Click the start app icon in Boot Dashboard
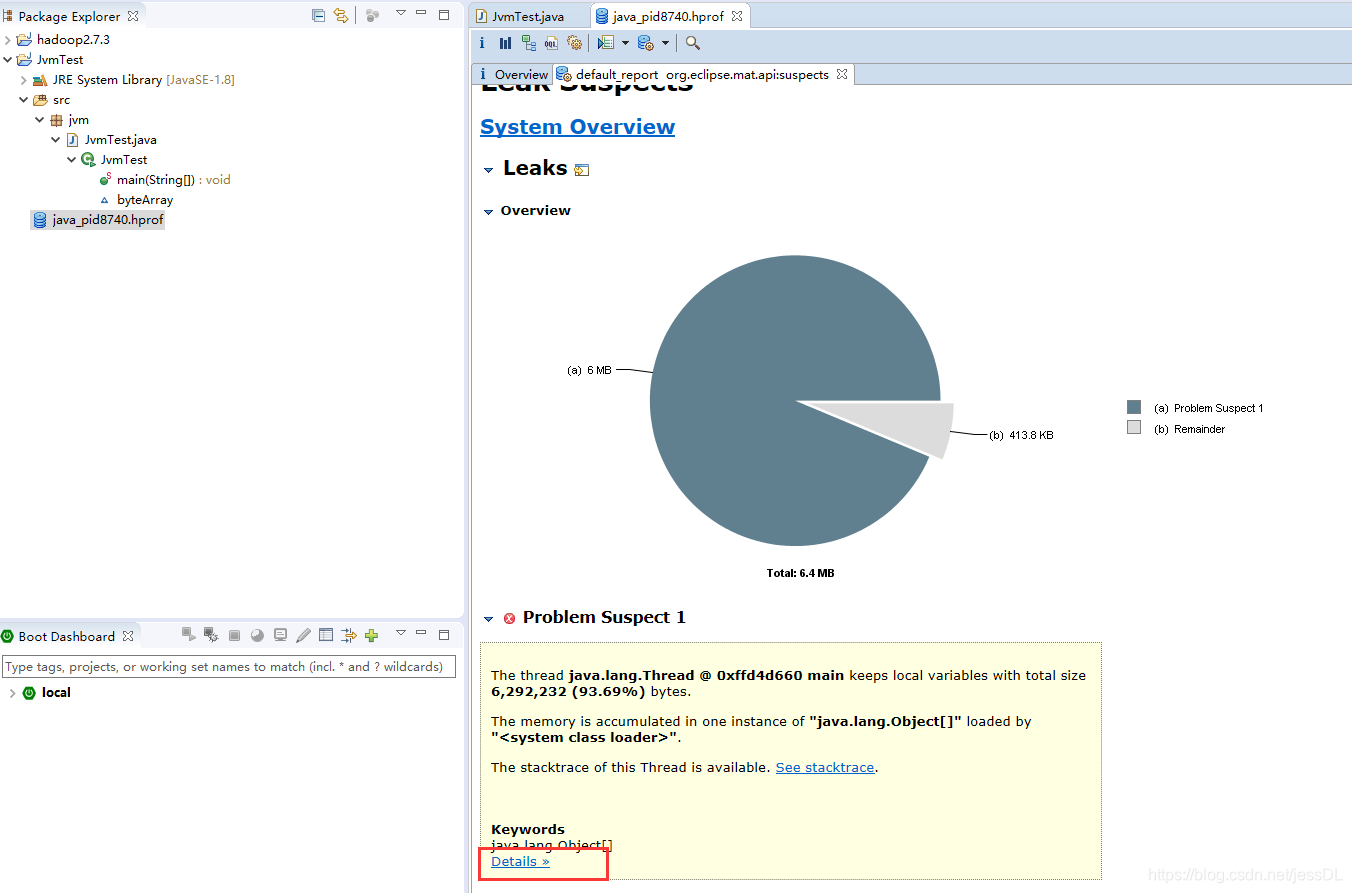This screenshot has width=1352, height=893. coord(188,634)
